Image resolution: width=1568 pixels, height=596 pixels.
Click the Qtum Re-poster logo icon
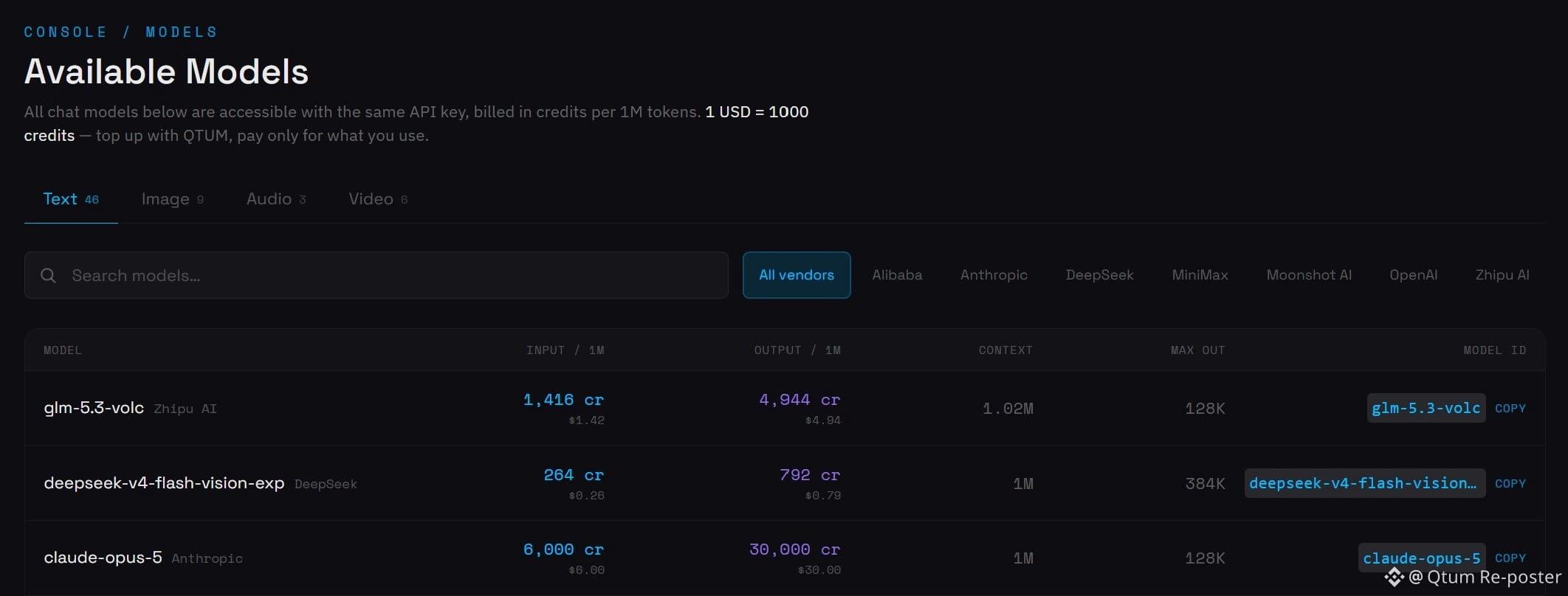coord(1394,577)
